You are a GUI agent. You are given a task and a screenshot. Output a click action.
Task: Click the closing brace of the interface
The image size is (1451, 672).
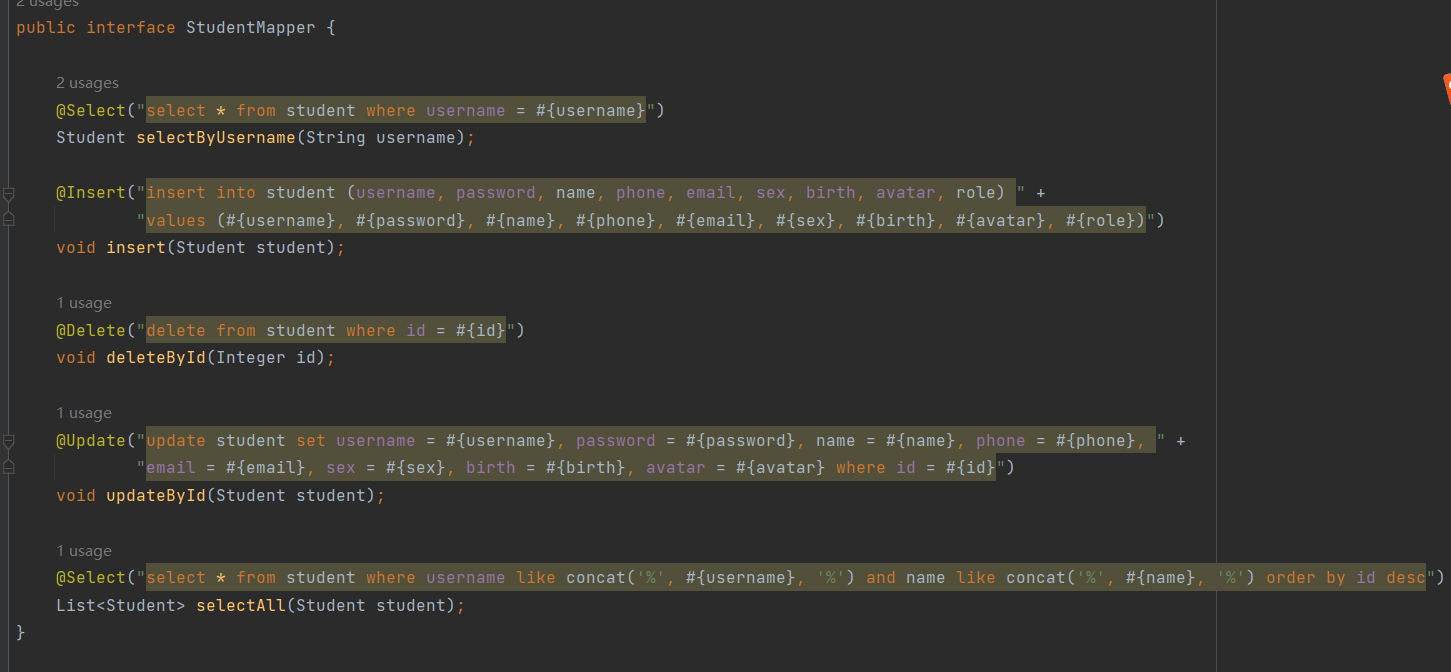pos(21,633)
